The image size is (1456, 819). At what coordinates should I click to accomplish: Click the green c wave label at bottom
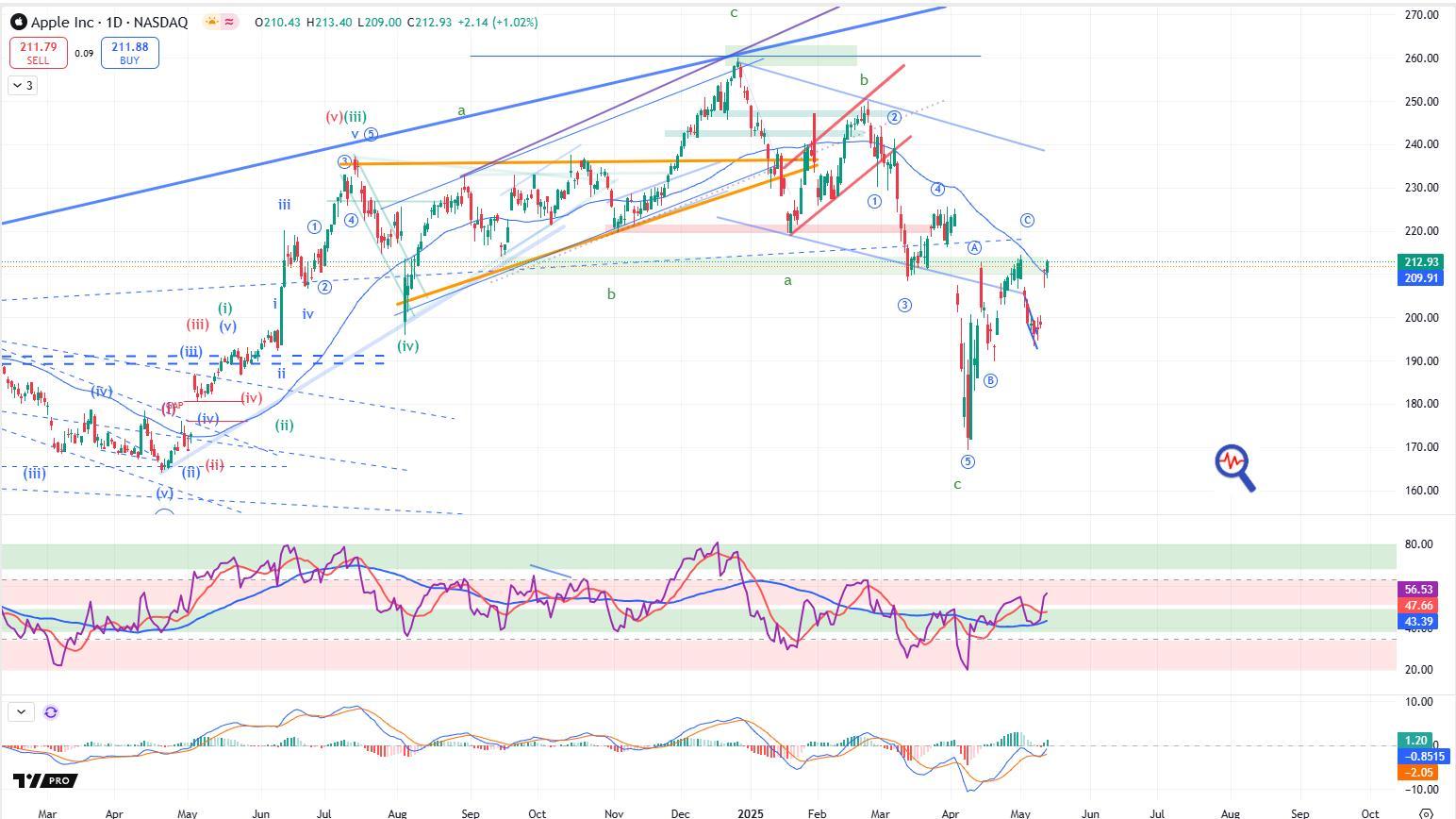tap(957, 485)
